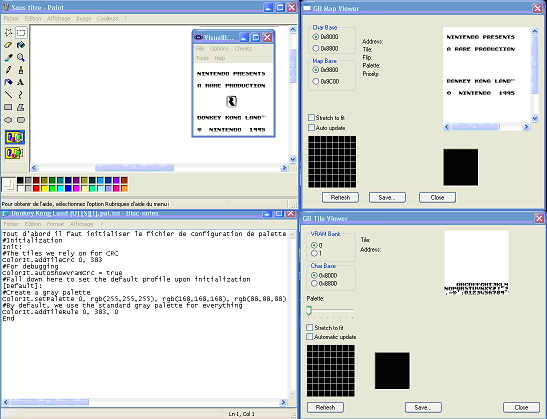Choose the opaque selection option in Paint
The image size is (547, 419).
pyautogui.click(x=15, y=137)
